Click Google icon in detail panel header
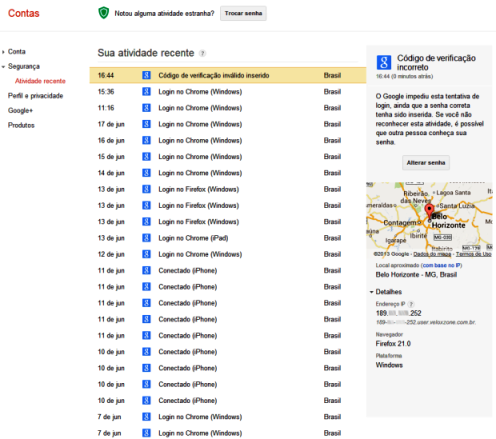This screenshot has width=496, height=439. [384, 62]
